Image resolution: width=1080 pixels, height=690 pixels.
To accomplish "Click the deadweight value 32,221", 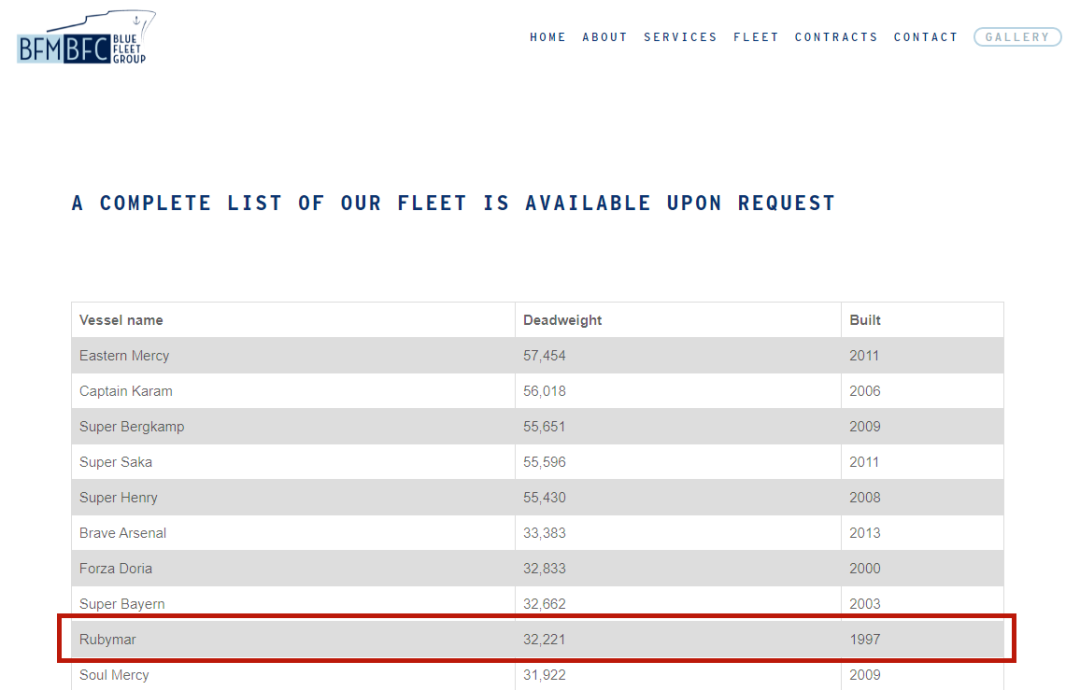I will click(544, 640).
